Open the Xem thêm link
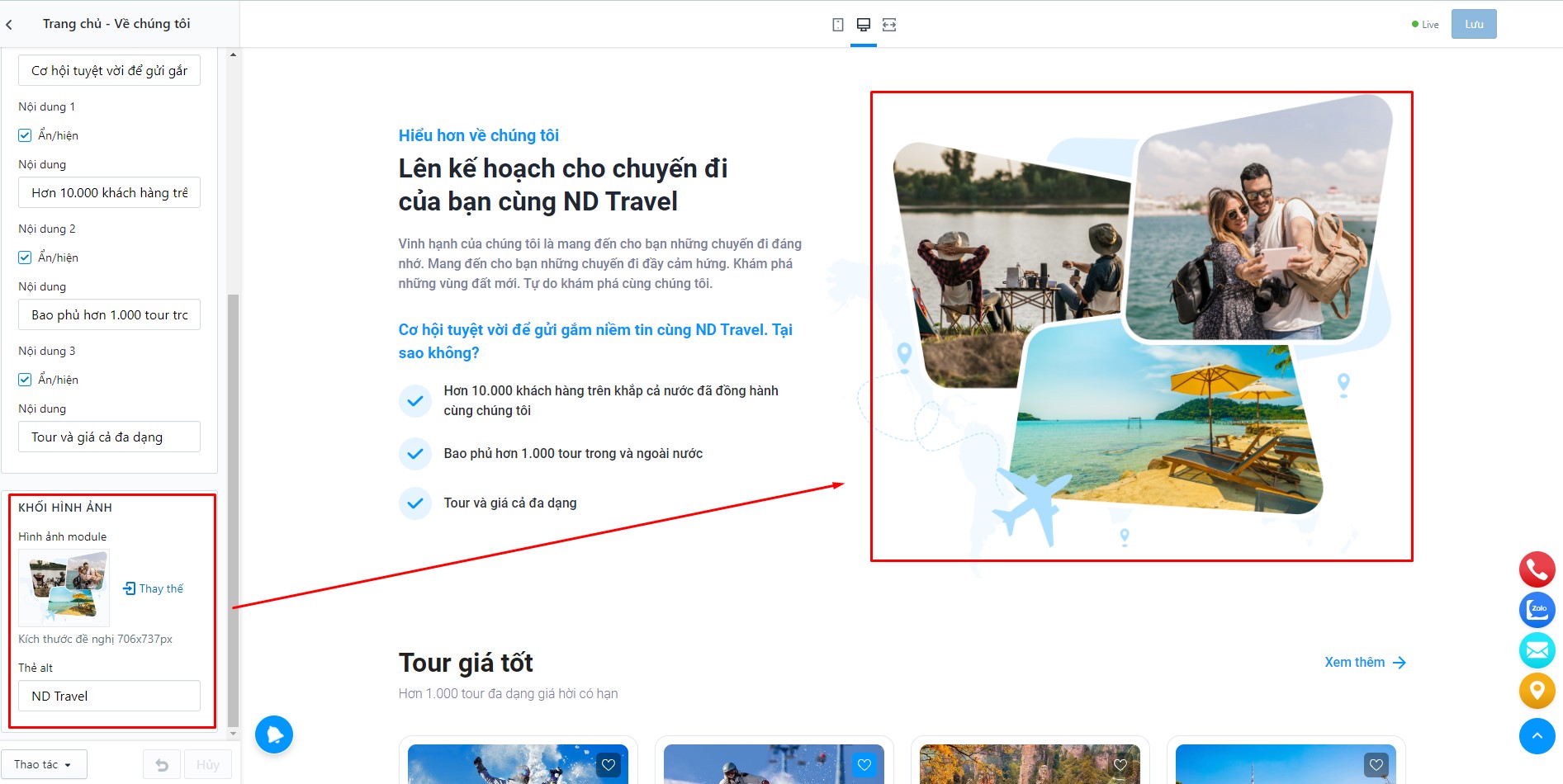Viewport: 1563px width, 784px height. click(x=1365, y=663)
